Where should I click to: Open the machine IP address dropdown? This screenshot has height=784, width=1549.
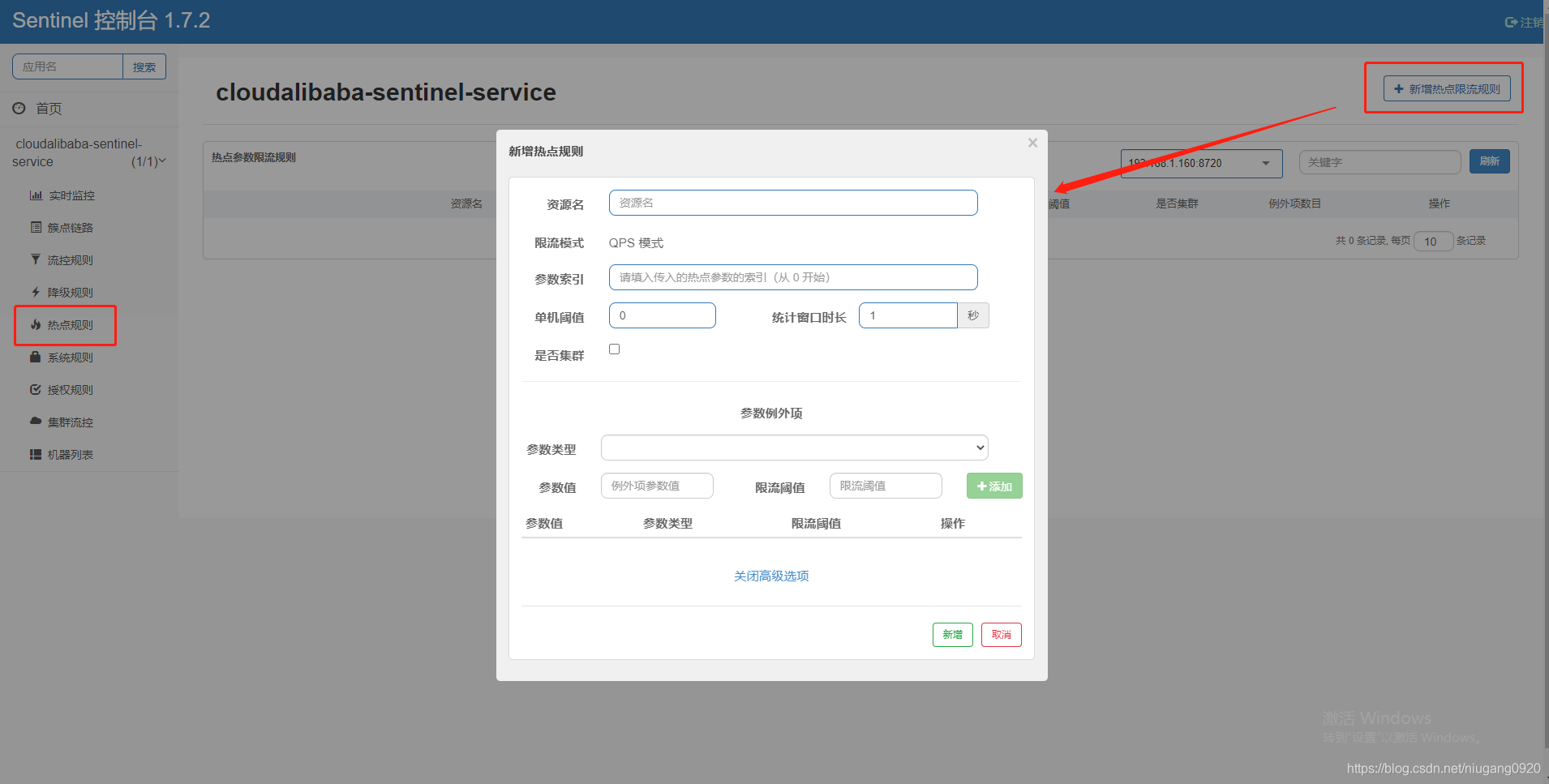click(x=1202, y=163)
